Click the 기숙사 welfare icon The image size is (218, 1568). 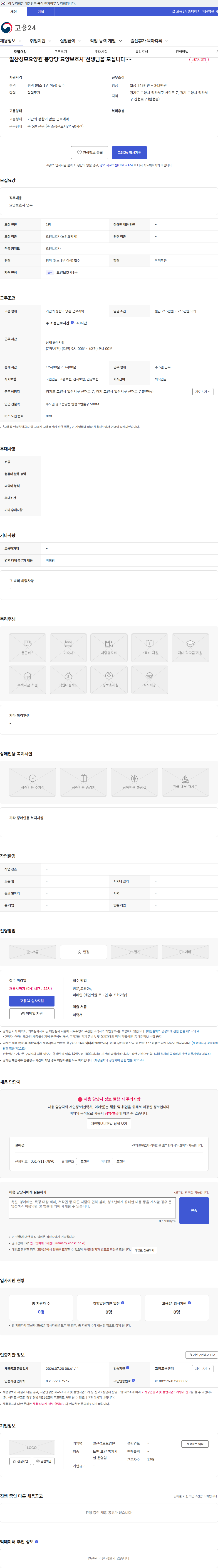68,648
